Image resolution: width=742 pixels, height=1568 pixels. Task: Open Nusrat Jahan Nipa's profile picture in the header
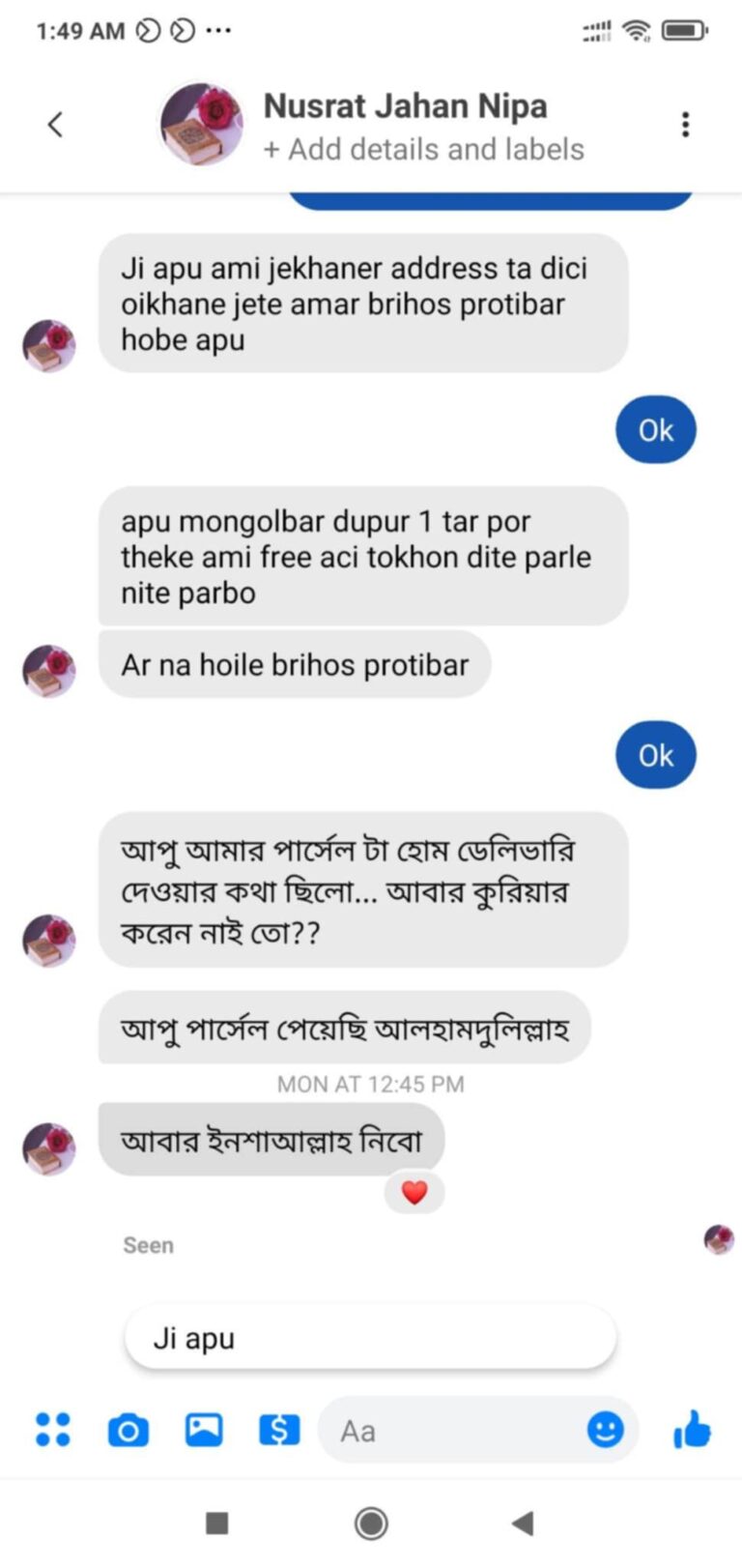click(201, 124)
